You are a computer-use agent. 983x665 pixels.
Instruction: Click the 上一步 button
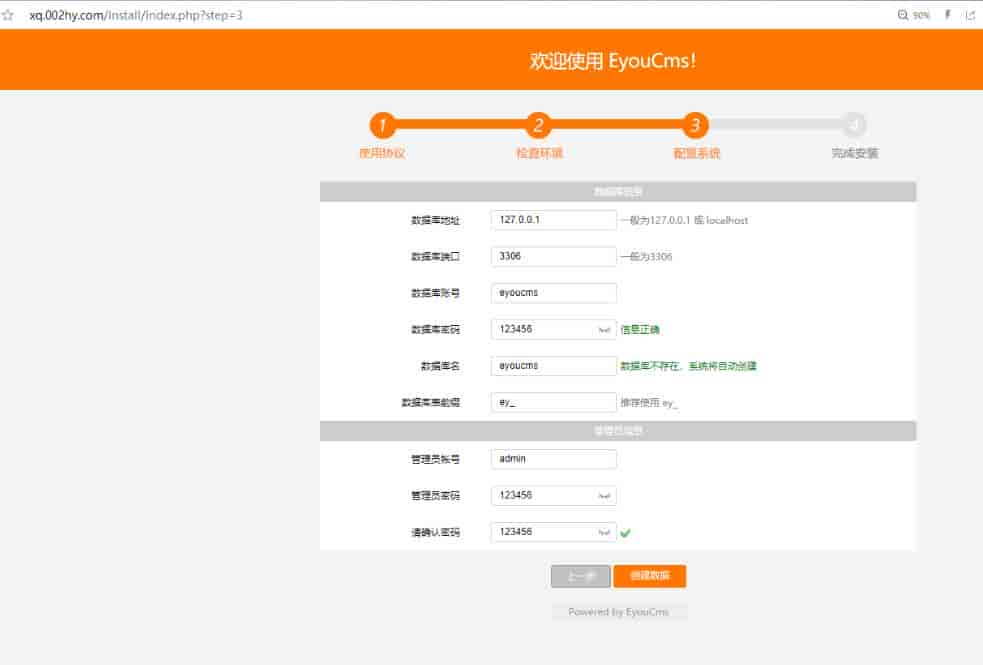pos(581,576)
